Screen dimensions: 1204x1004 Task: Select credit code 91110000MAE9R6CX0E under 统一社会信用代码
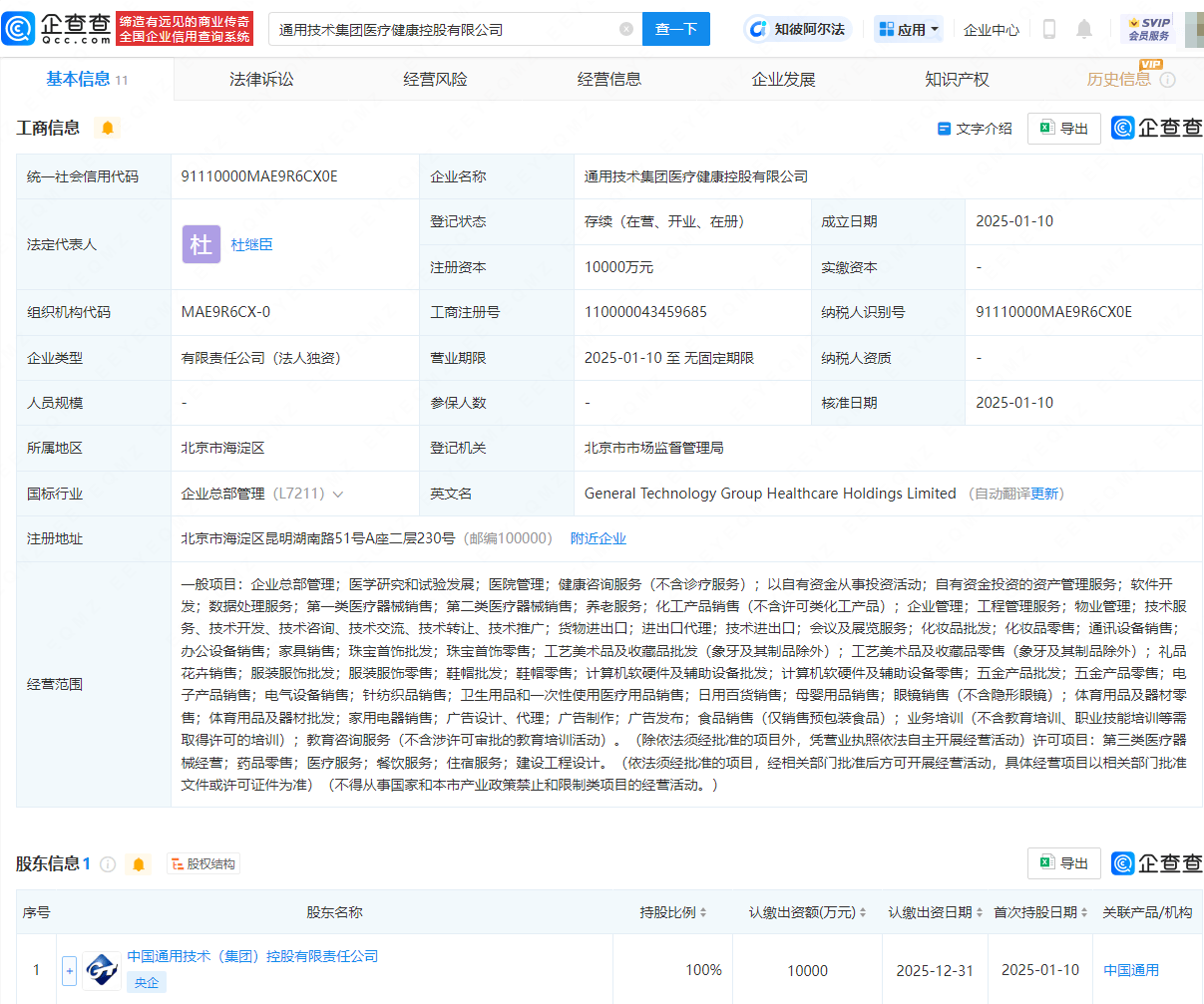[x=259, y=176]
